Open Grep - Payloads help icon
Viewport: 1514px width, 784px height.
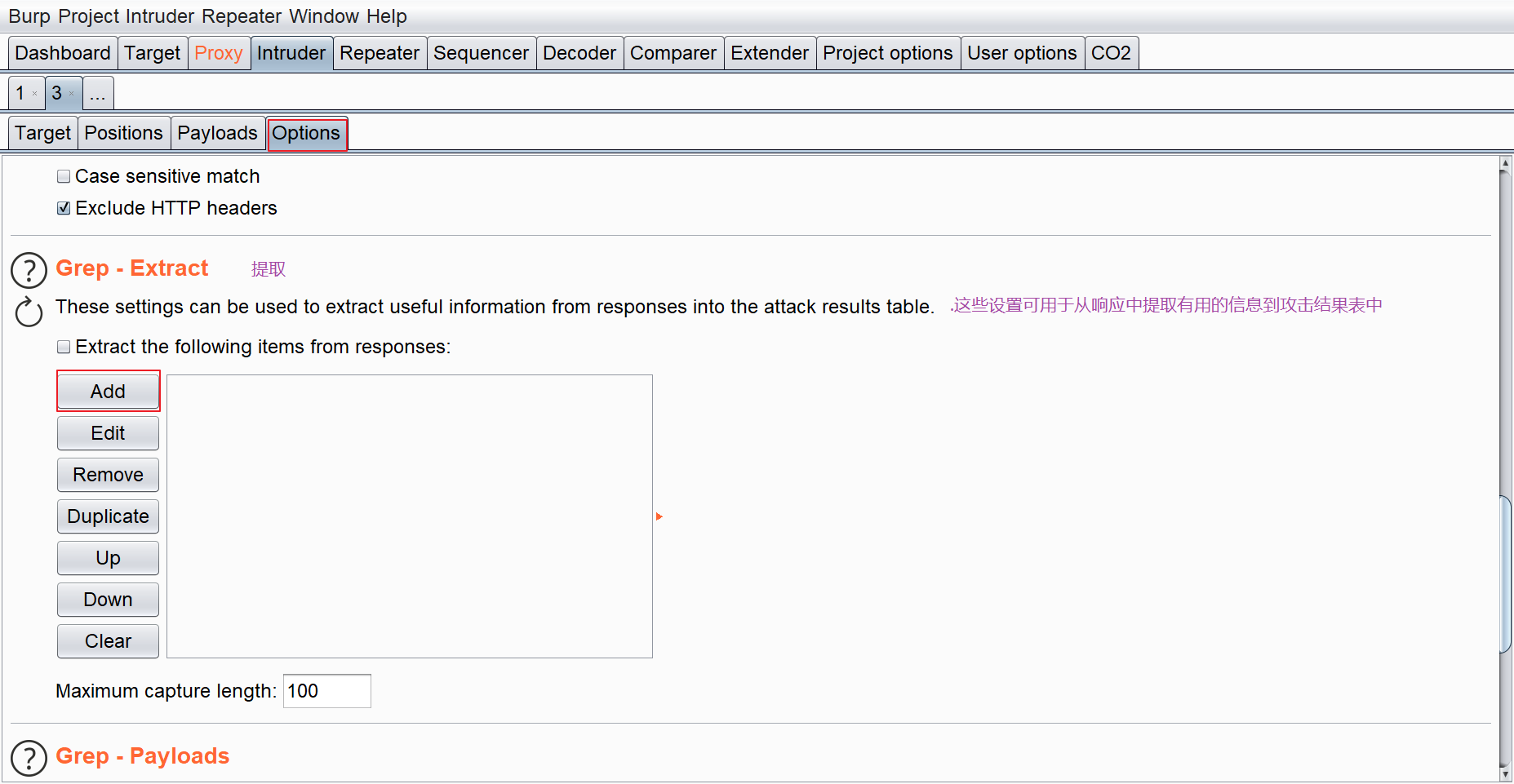click(29, 758)
